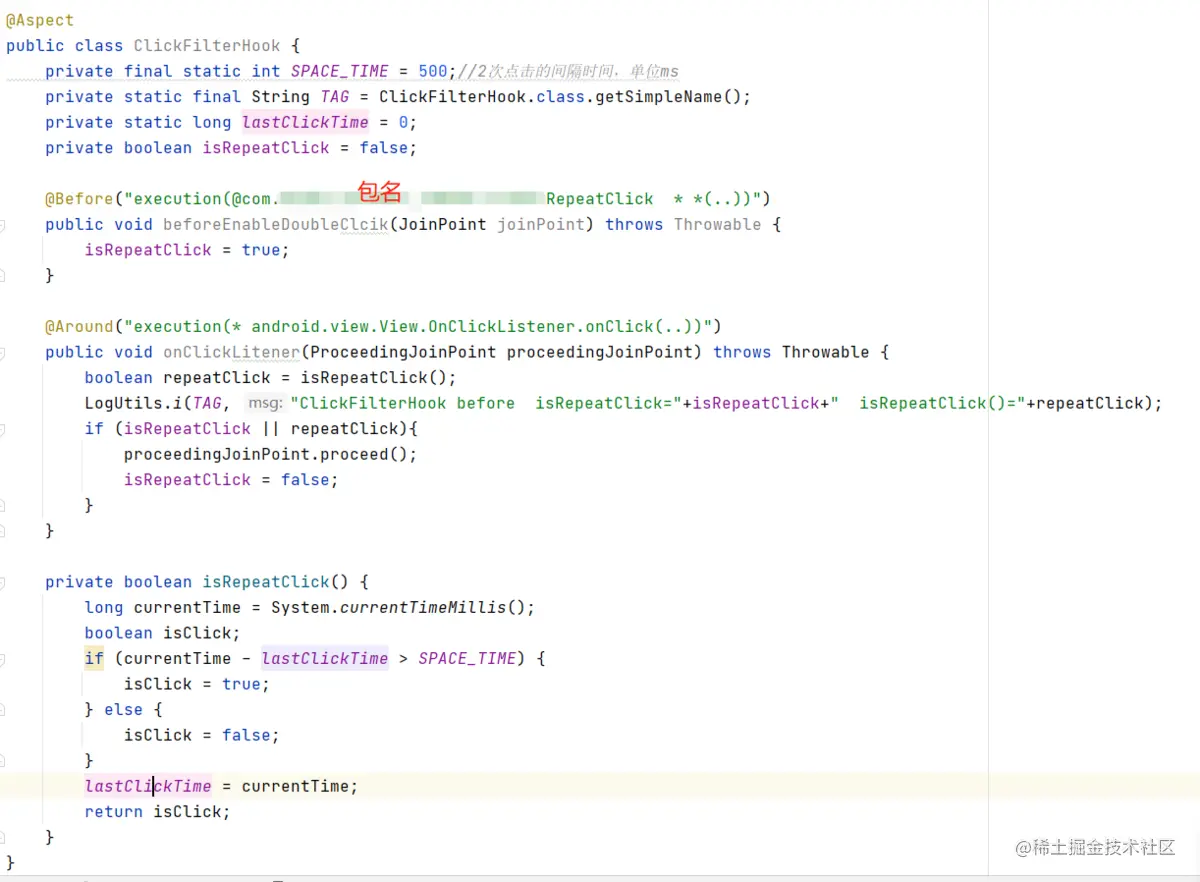Screen dimensions: 1200x882
Task: Click 'boolean isClick;' declaration
Action: 163,633
